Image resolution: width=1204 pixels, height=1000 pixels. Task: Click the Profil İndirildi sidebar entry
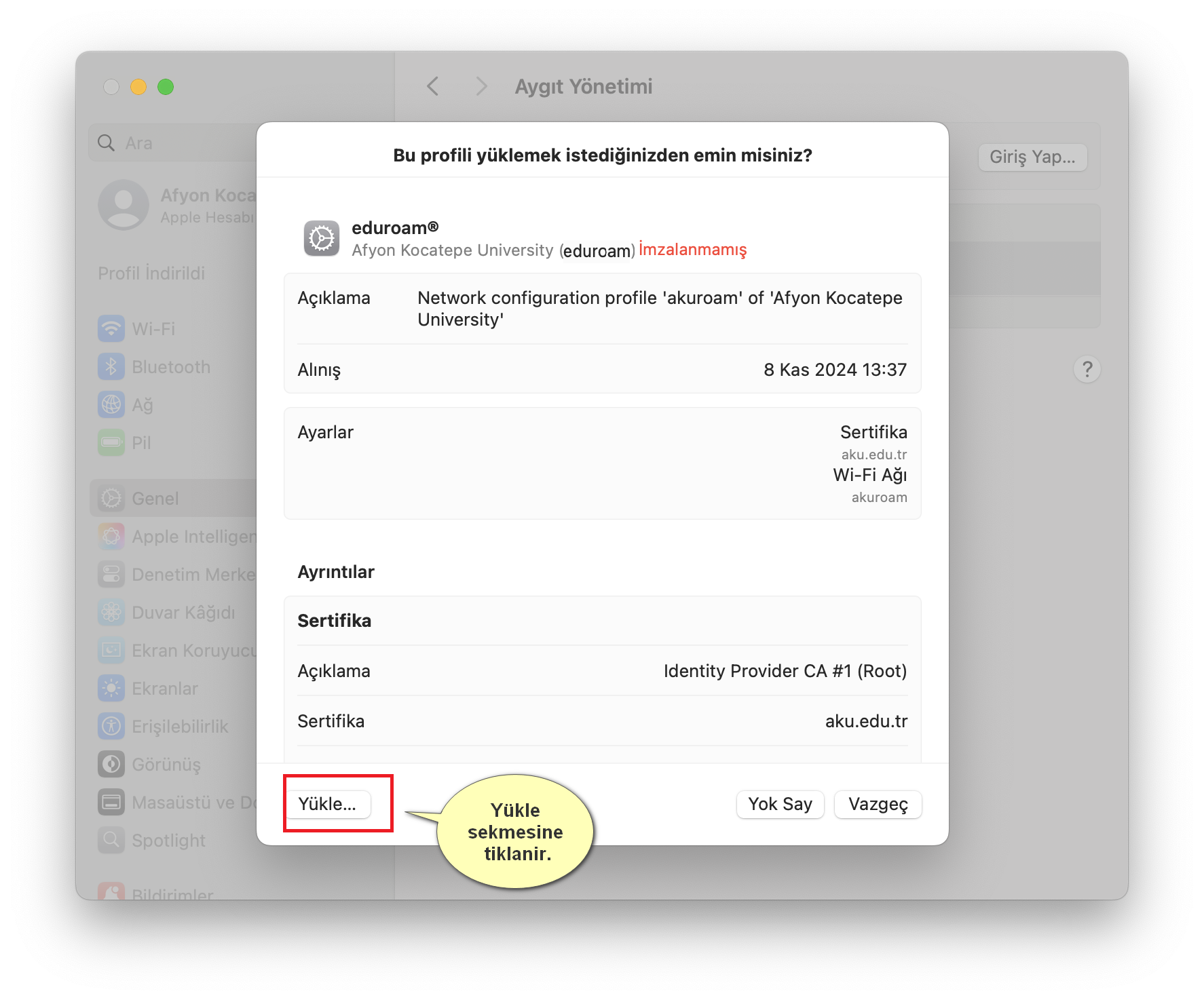(x=151, y=273)
